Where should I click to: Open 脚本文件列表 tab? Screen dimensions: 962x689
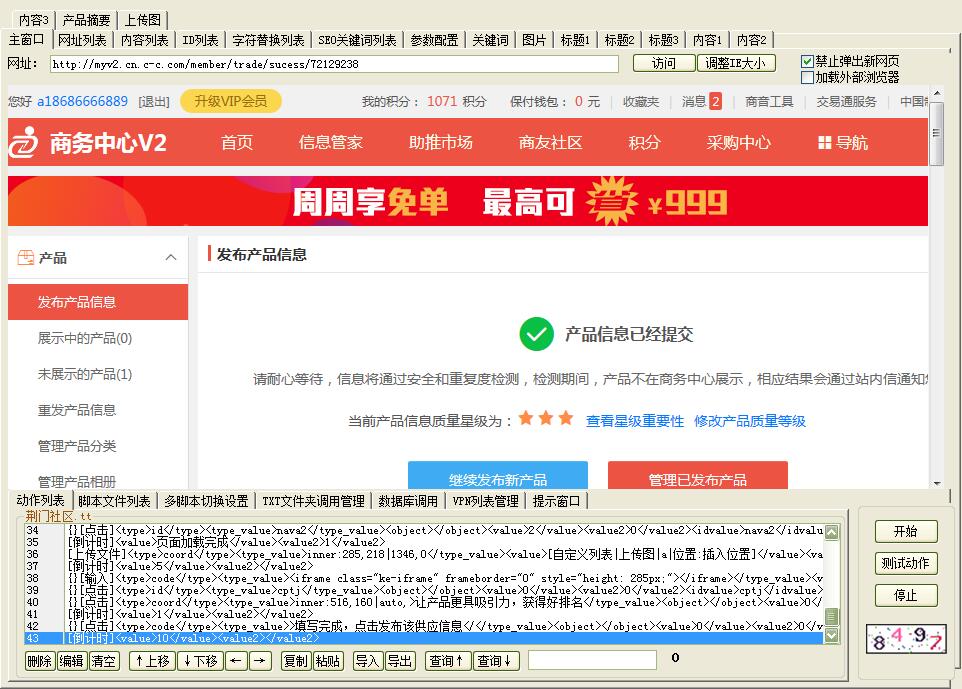[114, 501]
